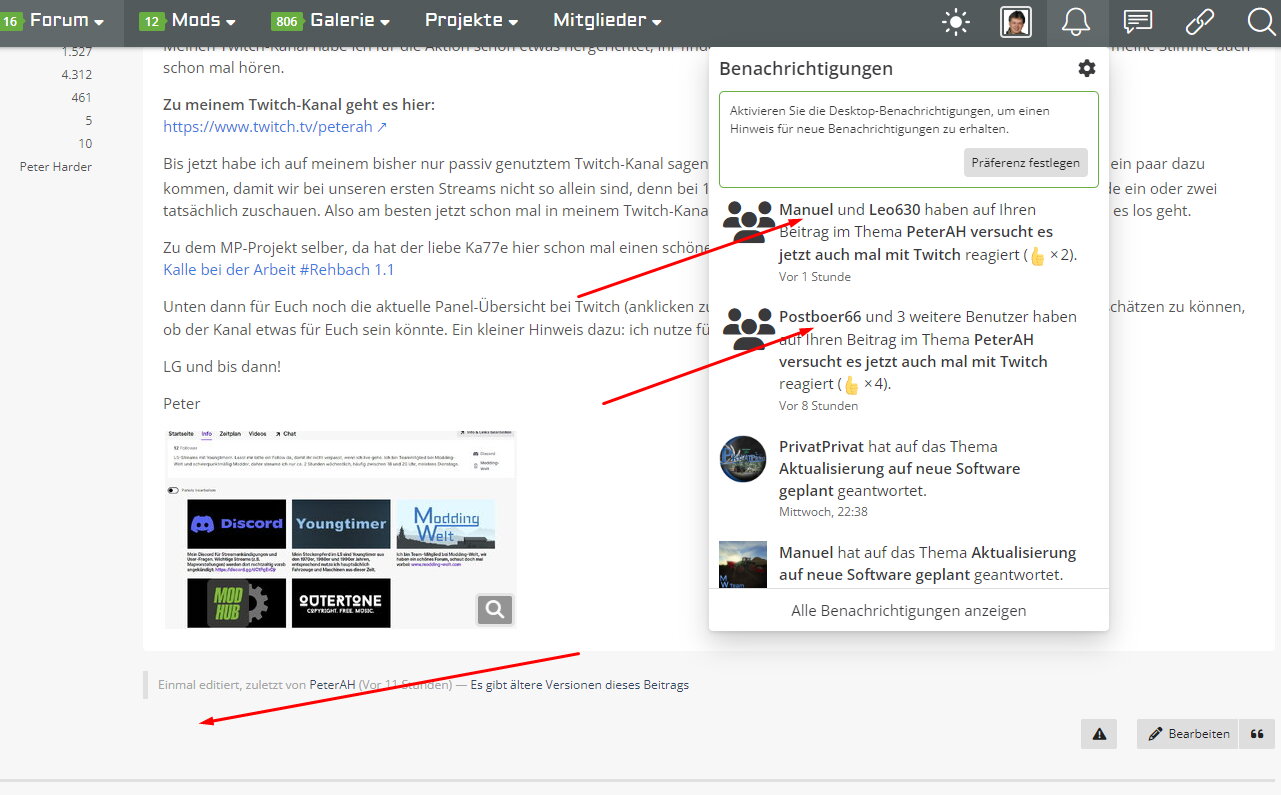Open the notification settings gear
The image size is (1281, 795).
pos(1086,68)
